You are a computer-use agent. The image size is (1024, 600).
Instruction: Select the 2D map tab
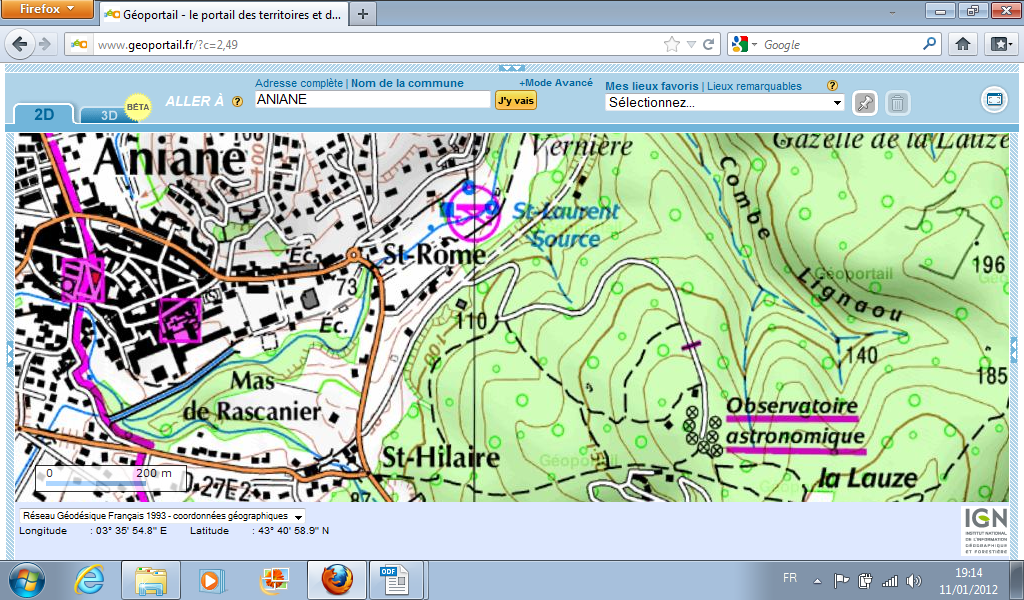point(44,114)
